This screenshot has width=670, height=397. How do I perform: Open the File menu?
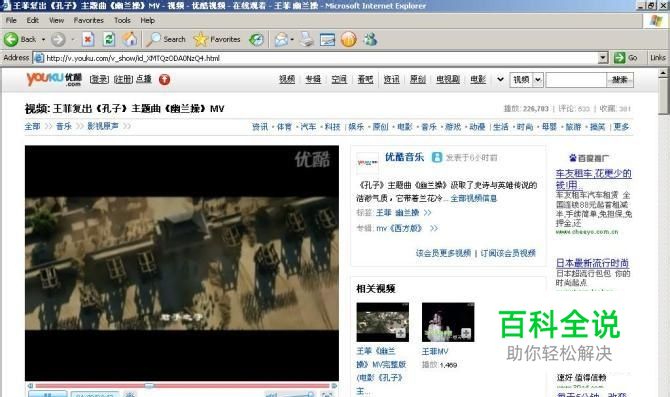click(x=11, y=20)
